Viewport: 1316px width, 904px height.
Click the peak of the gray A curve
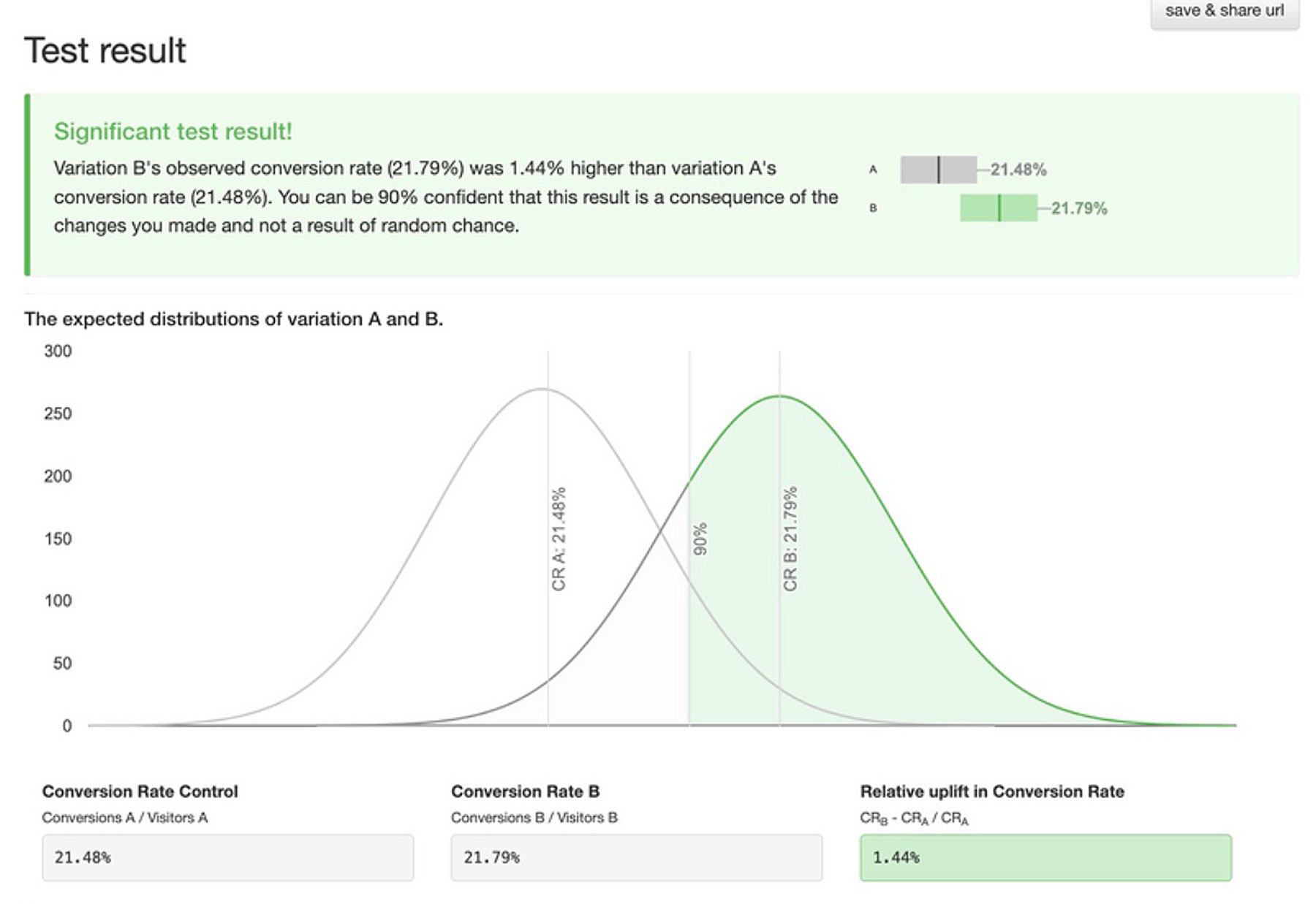542,389
